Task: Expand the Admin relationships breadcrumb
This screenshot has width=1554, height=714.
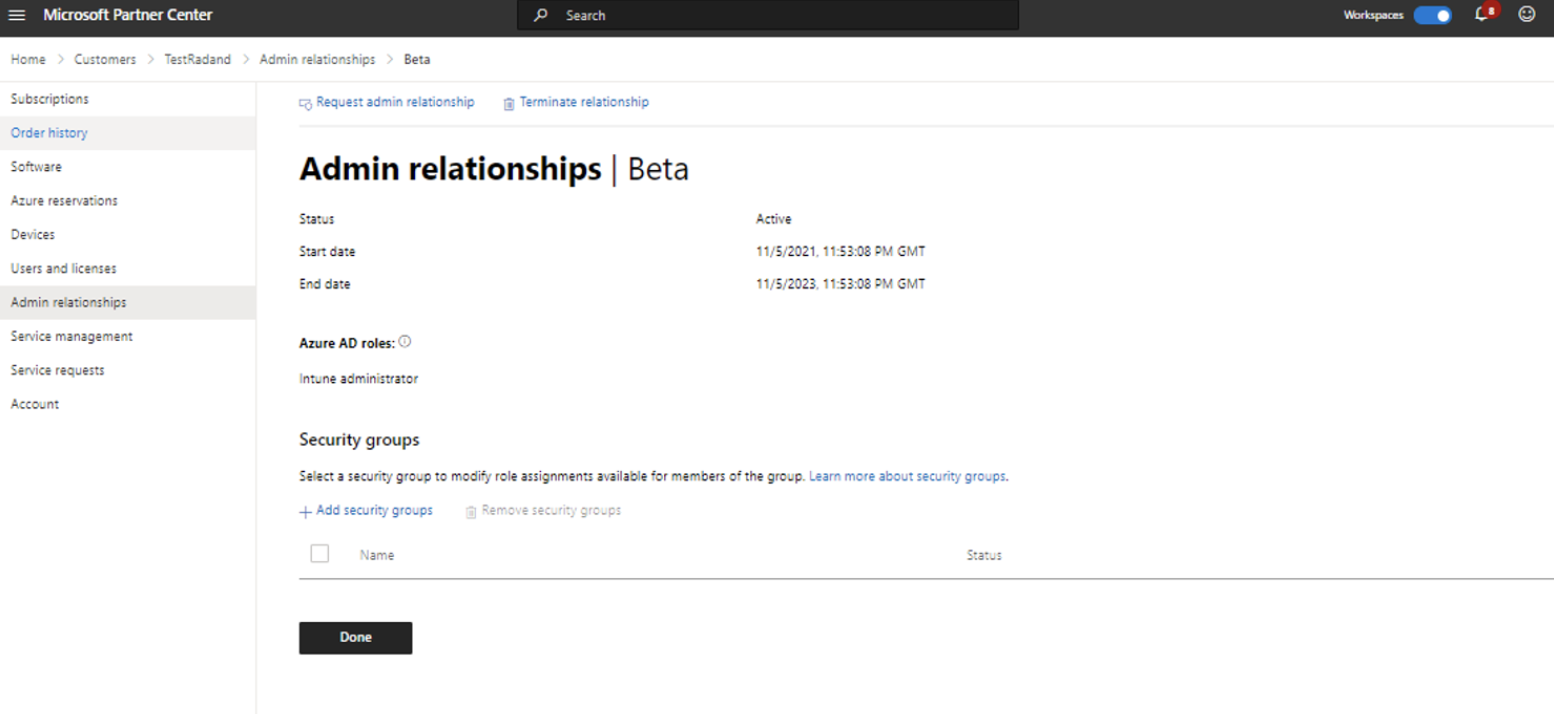Action: pos(317,59)
